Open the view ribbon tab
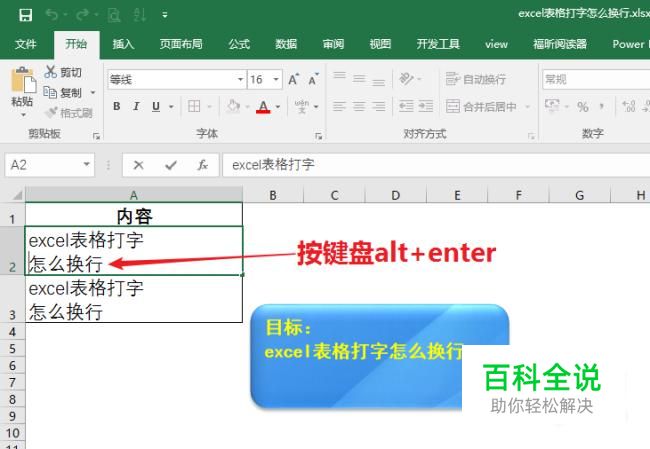650x449 pixels. tap(496, 44)
